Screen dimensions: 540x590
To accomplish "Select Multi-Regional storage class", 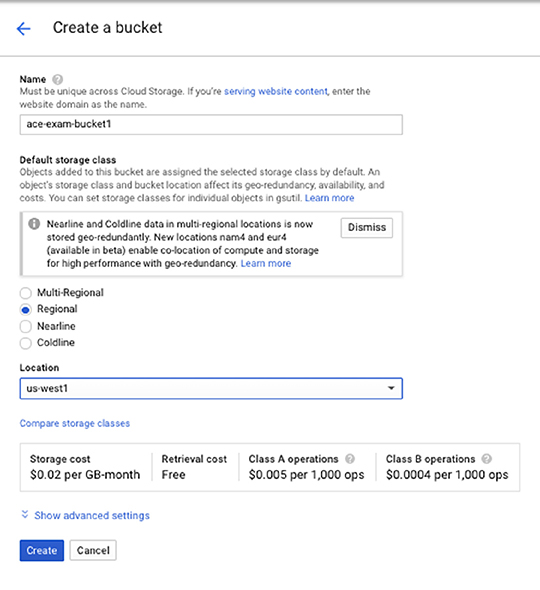I will point(26,293).
